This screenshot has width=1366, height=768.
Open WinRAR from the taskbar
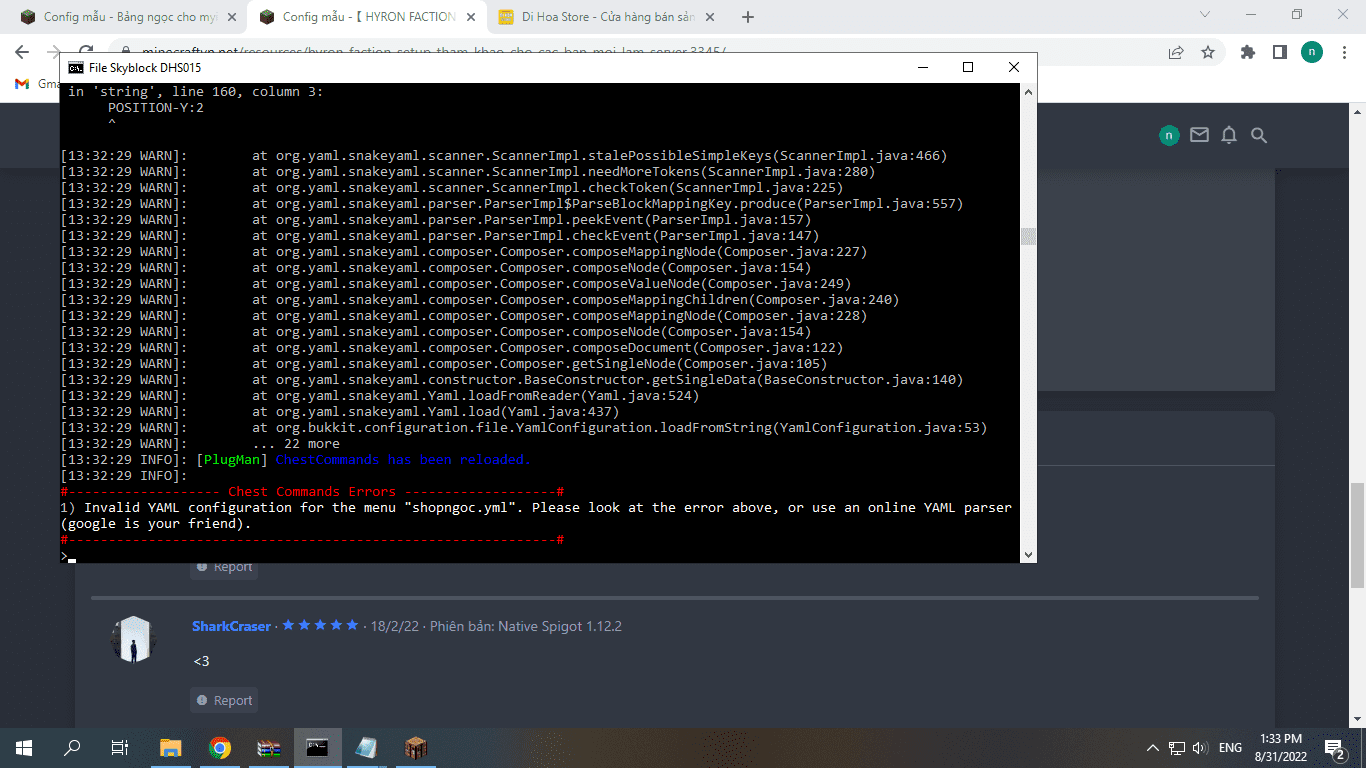[x=269, y=747]
